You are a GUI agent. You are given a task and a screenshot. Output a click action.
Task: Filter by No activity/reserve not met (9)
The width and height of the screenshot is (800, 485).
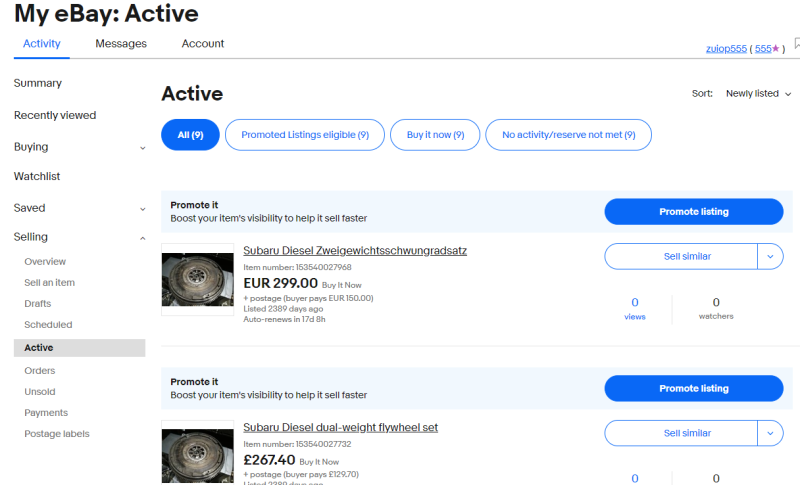pos(568,135)
